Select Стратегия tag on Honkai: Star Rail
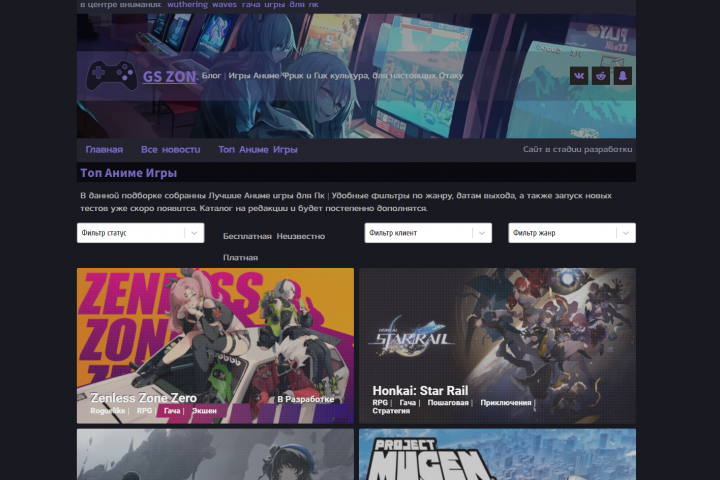720x480 pixels. pos(391,411)
